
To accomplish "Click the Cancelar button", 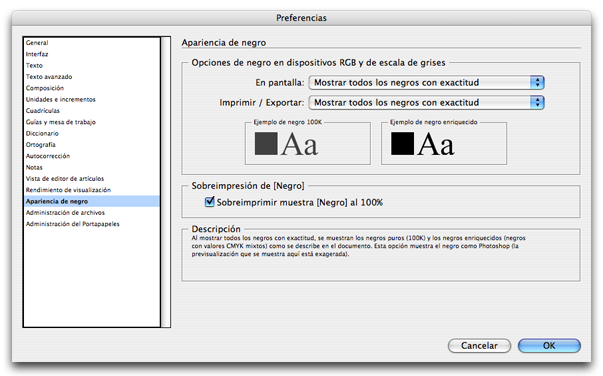I will point(479,346).
